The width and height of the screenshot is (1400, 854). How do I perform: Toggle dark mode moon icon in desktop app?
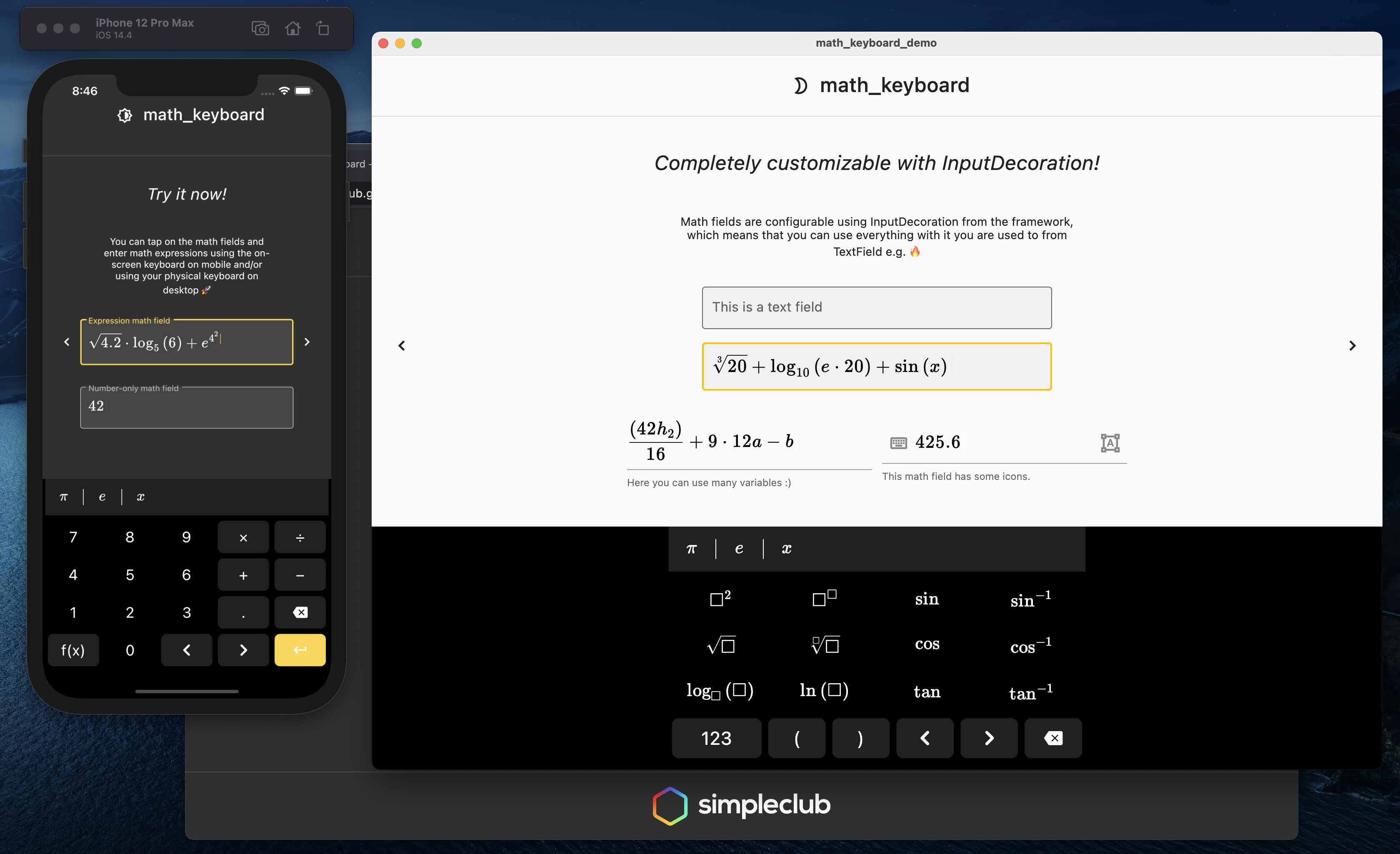pyautogui.click(x=800, y=86)
